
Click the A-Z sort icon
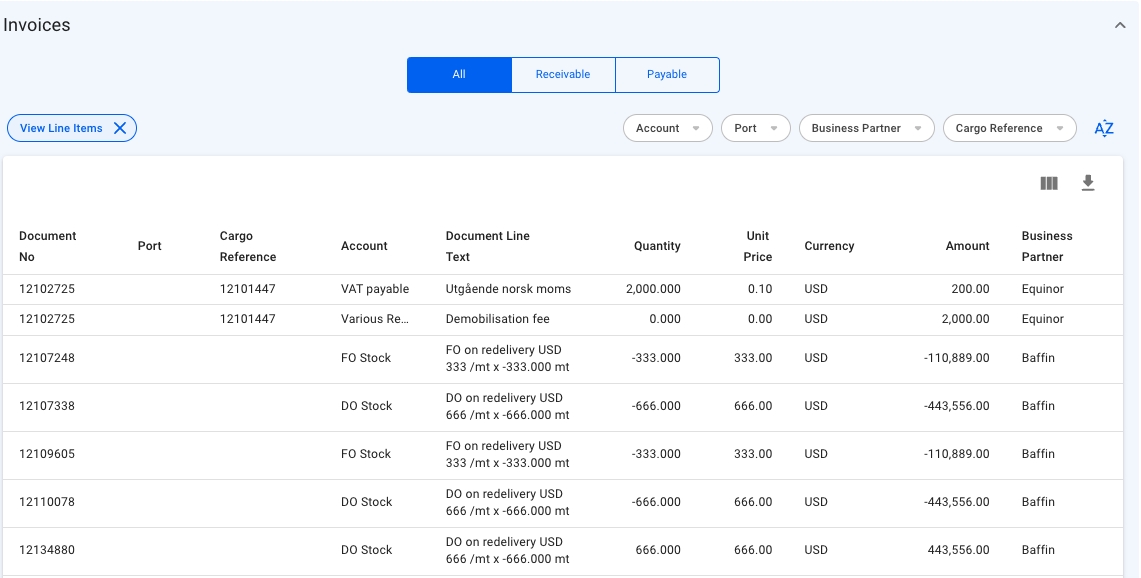[1104, 128]
